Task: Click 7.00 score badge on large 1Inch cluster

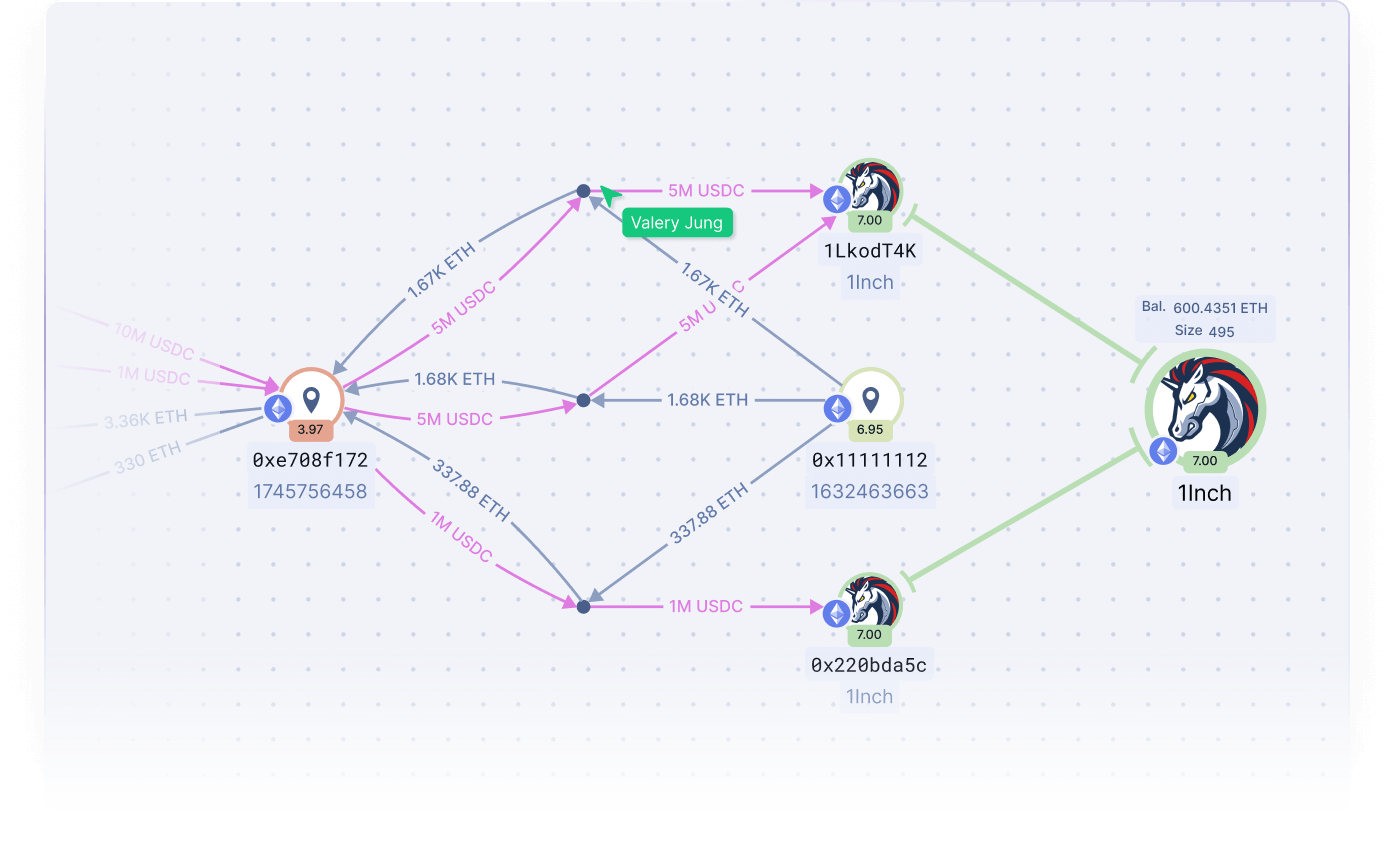Action: tap(1205, 461)
